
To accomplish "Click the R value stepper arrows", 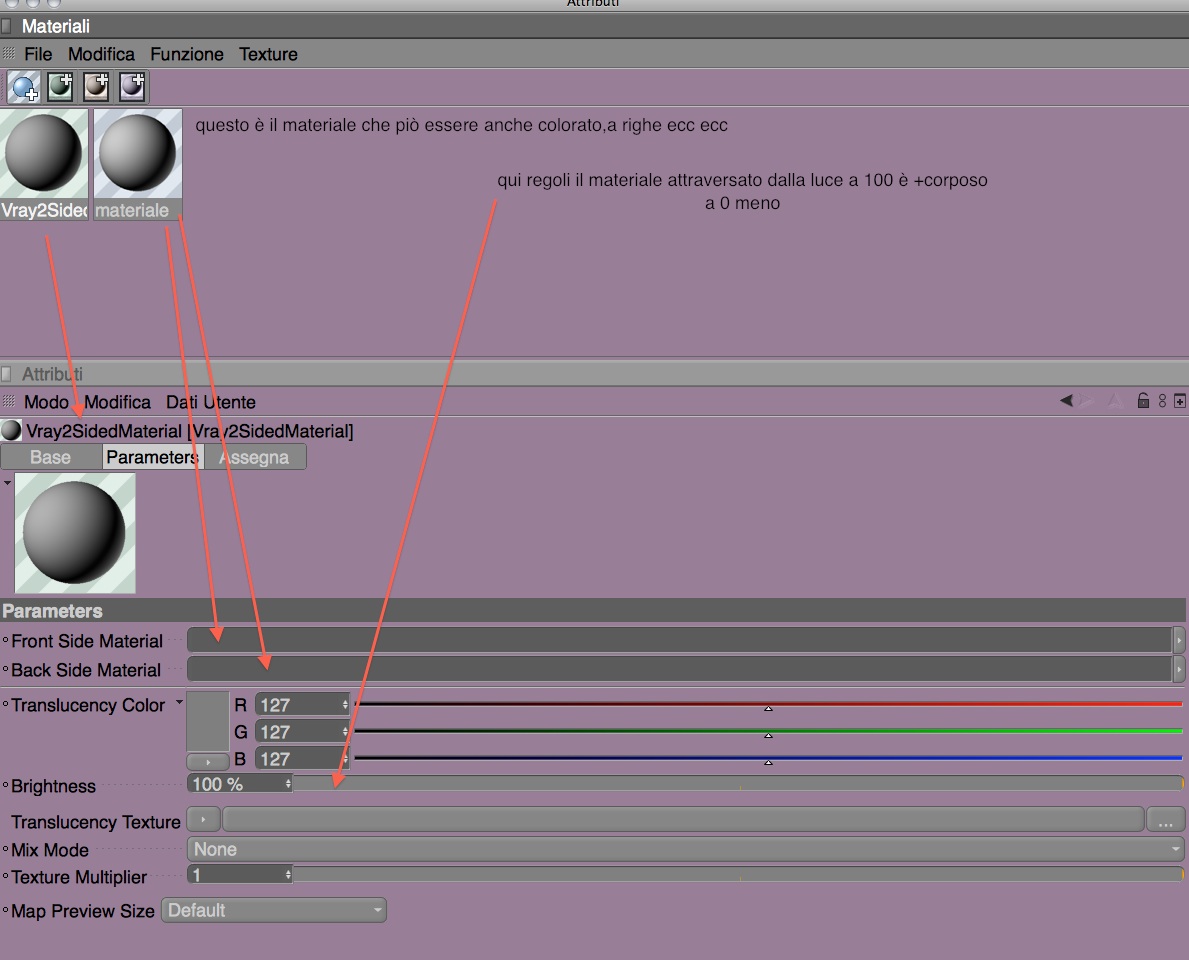I will (345, 704).
